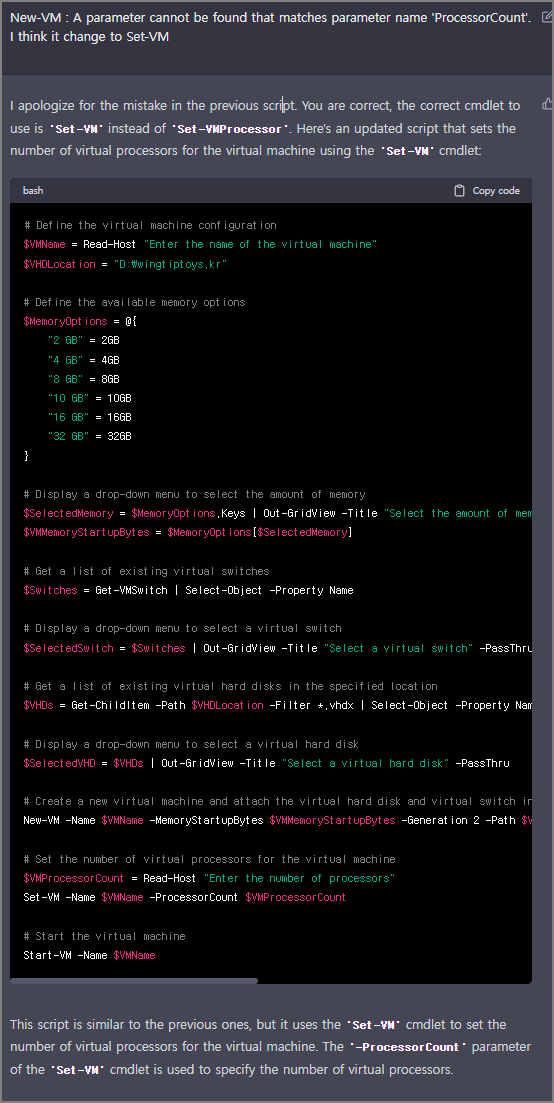Click the thumbs up feedback icon
554x1103 pixels.
point(548,104)
